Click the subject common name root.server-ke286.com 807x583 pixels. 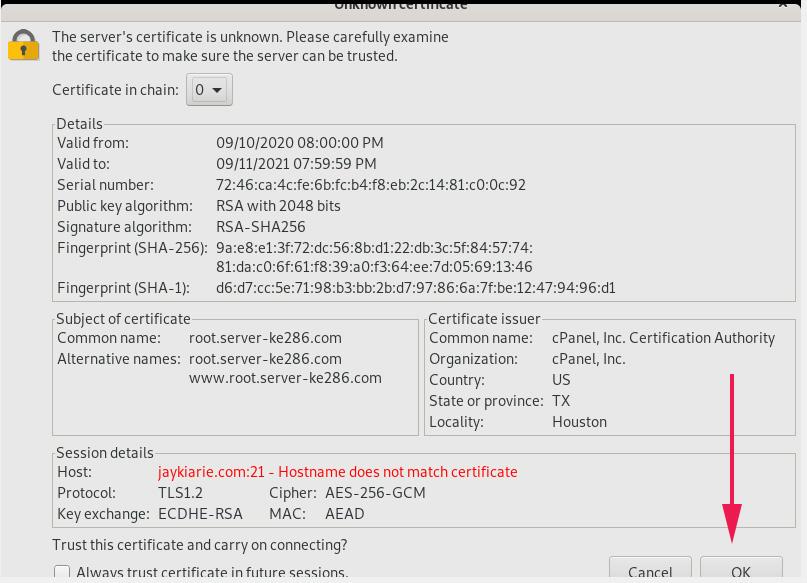point(265,338)
